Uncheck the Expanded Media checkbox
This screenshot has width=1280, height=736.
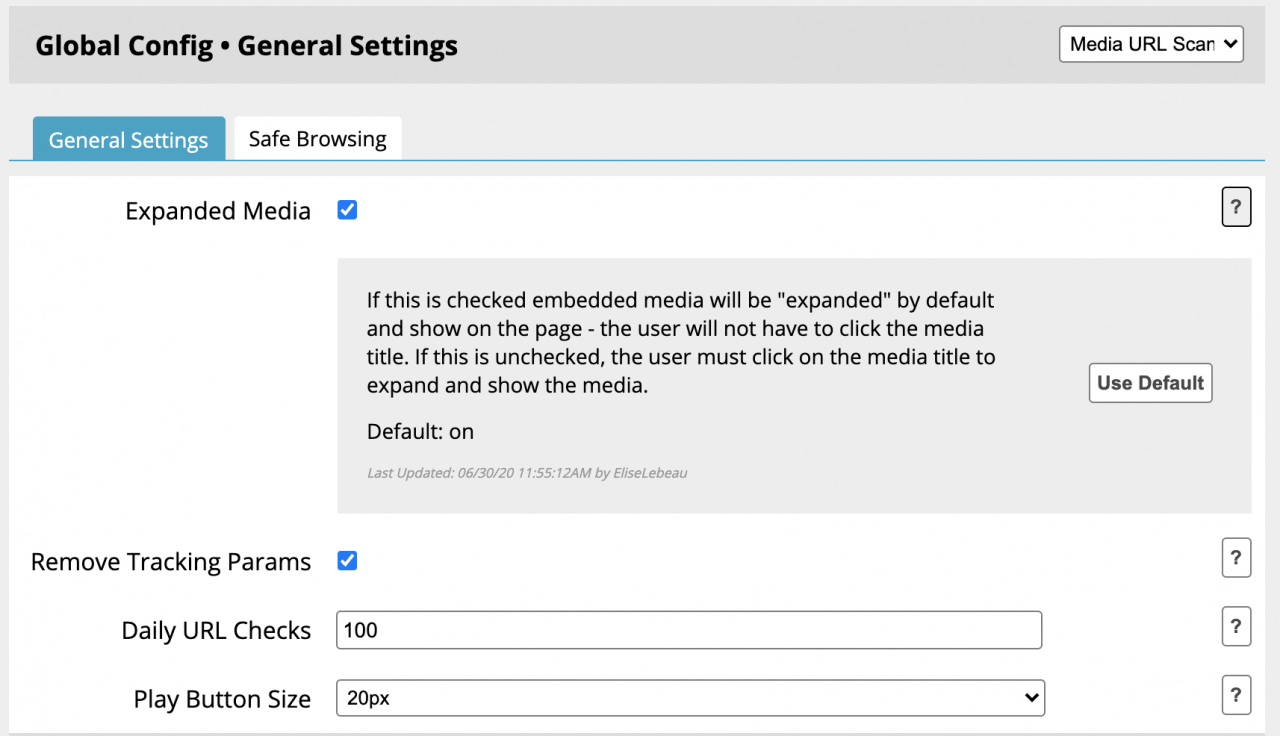point(347,210)
